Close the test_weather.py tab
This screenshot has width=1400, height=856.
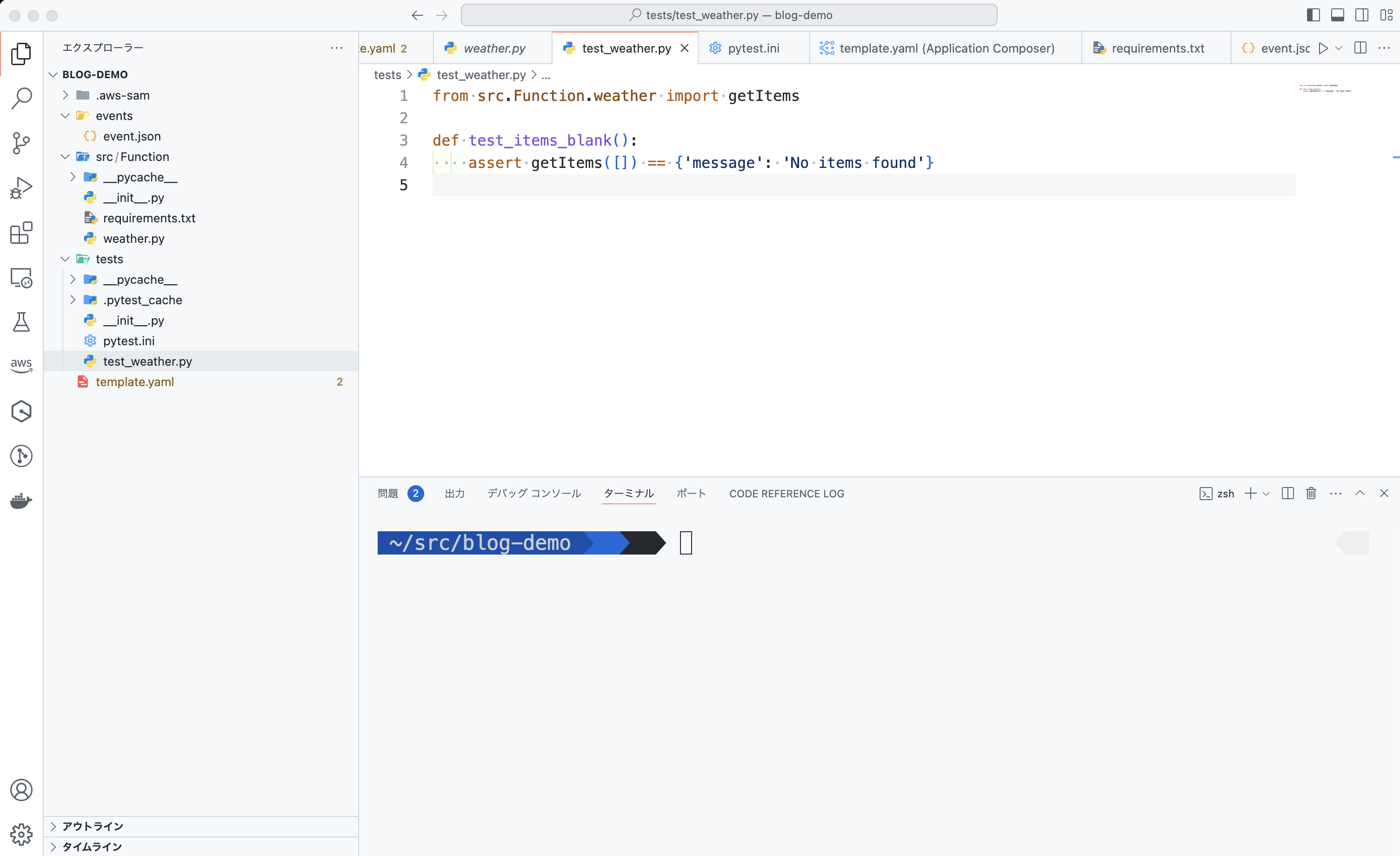(685, 48)
